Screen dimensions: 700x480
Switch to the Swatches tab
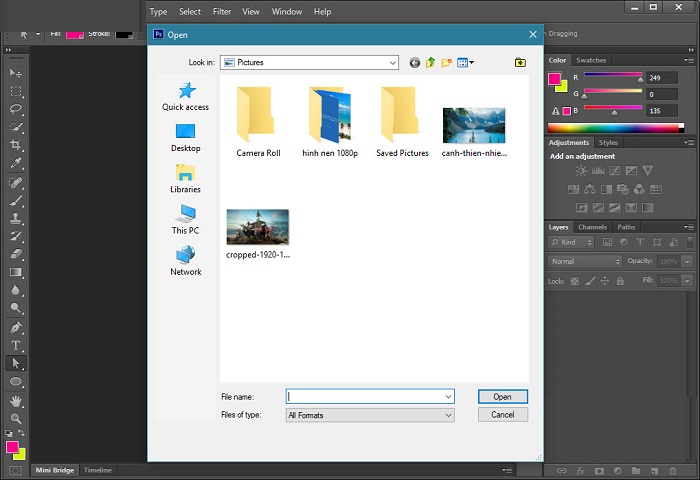click(591, 60)
